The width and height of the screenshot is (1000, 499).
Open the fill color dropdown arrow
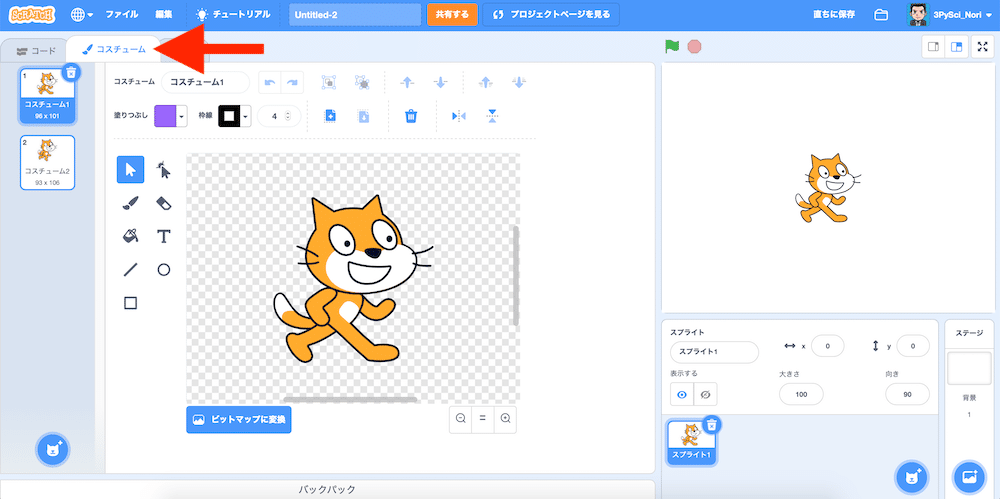[182, 117]
